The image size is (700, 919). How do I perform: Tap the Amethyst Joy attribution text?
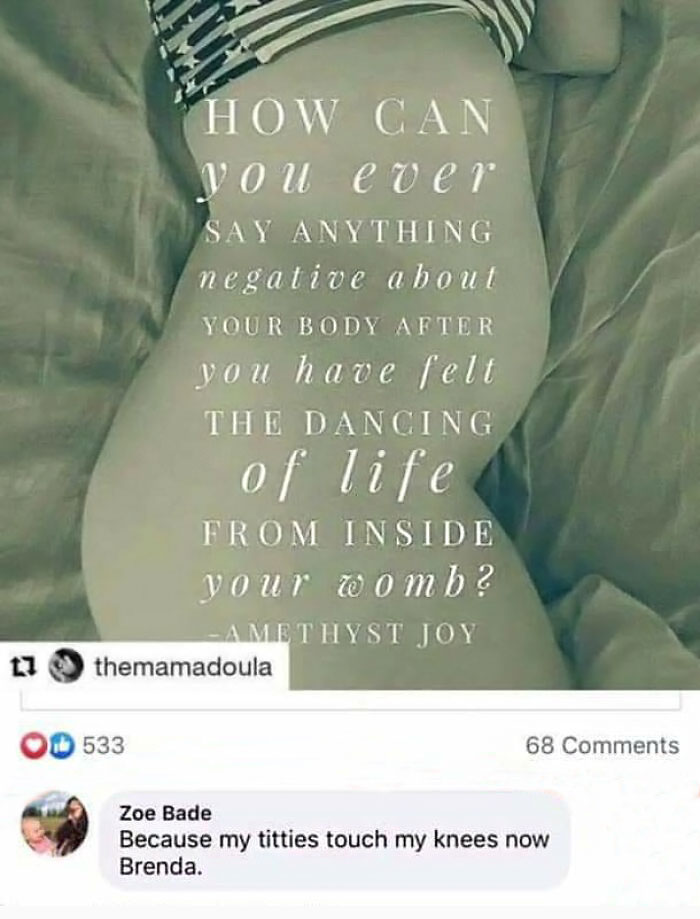click(x=345, y=634)
